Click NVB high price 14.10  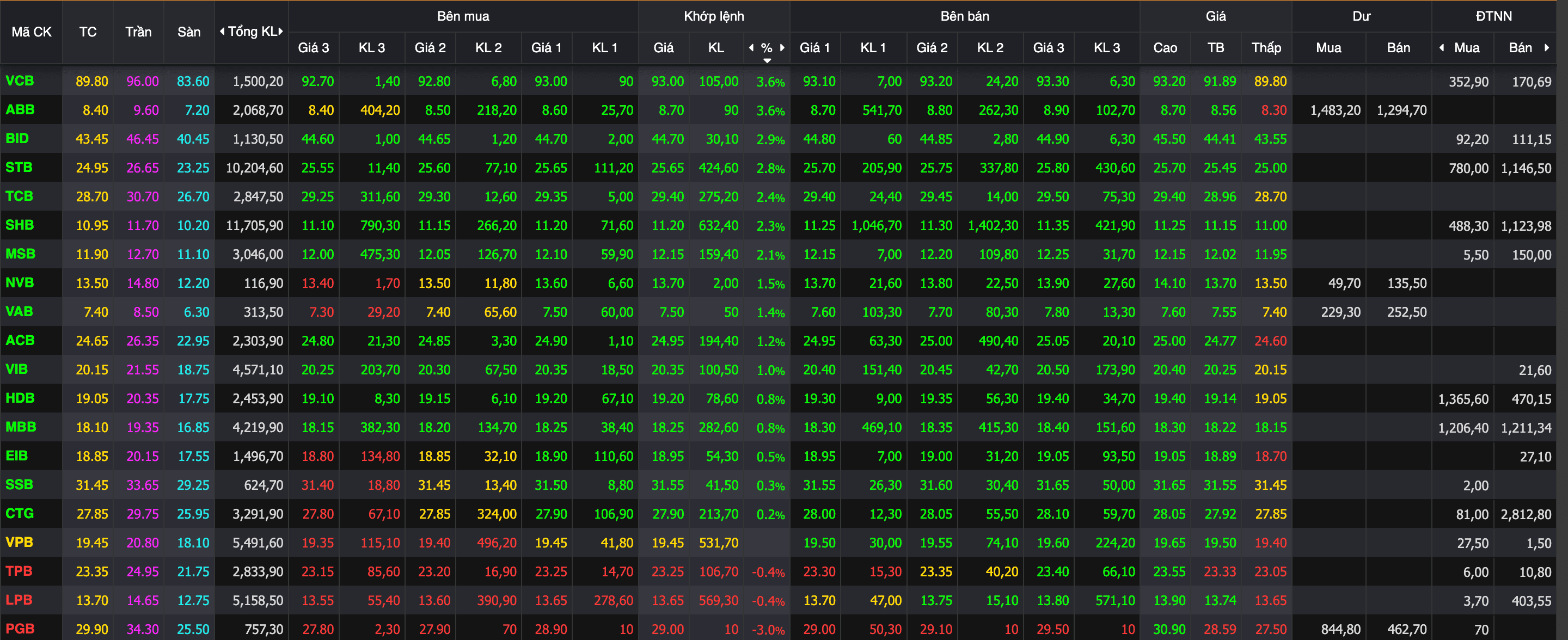(x=1169, y=283)
